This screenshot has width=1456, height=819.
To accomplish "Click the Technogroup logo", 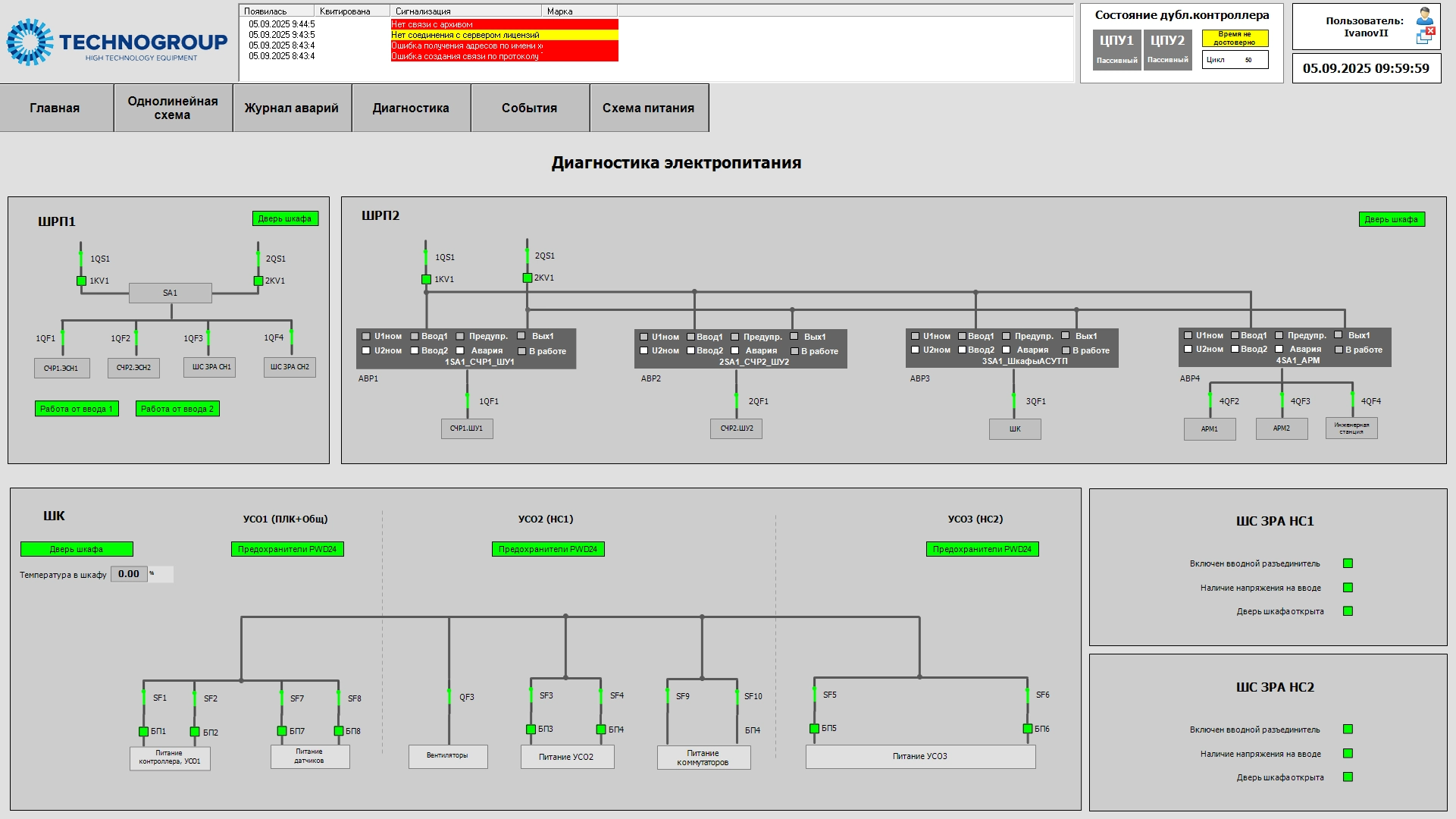I will click(117, 43).
